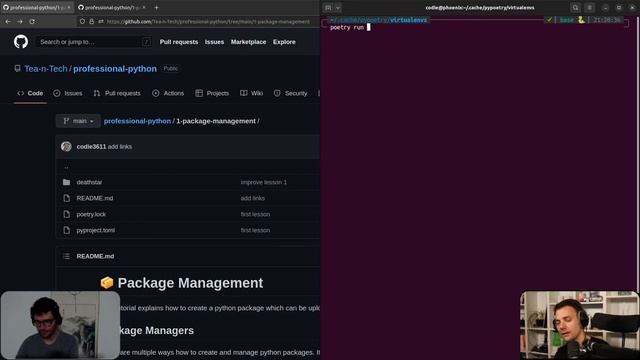Click the poetry.lock file icon
Image resolution: width=640 pixels, height=360 pixels.
[x=67, y=214]
